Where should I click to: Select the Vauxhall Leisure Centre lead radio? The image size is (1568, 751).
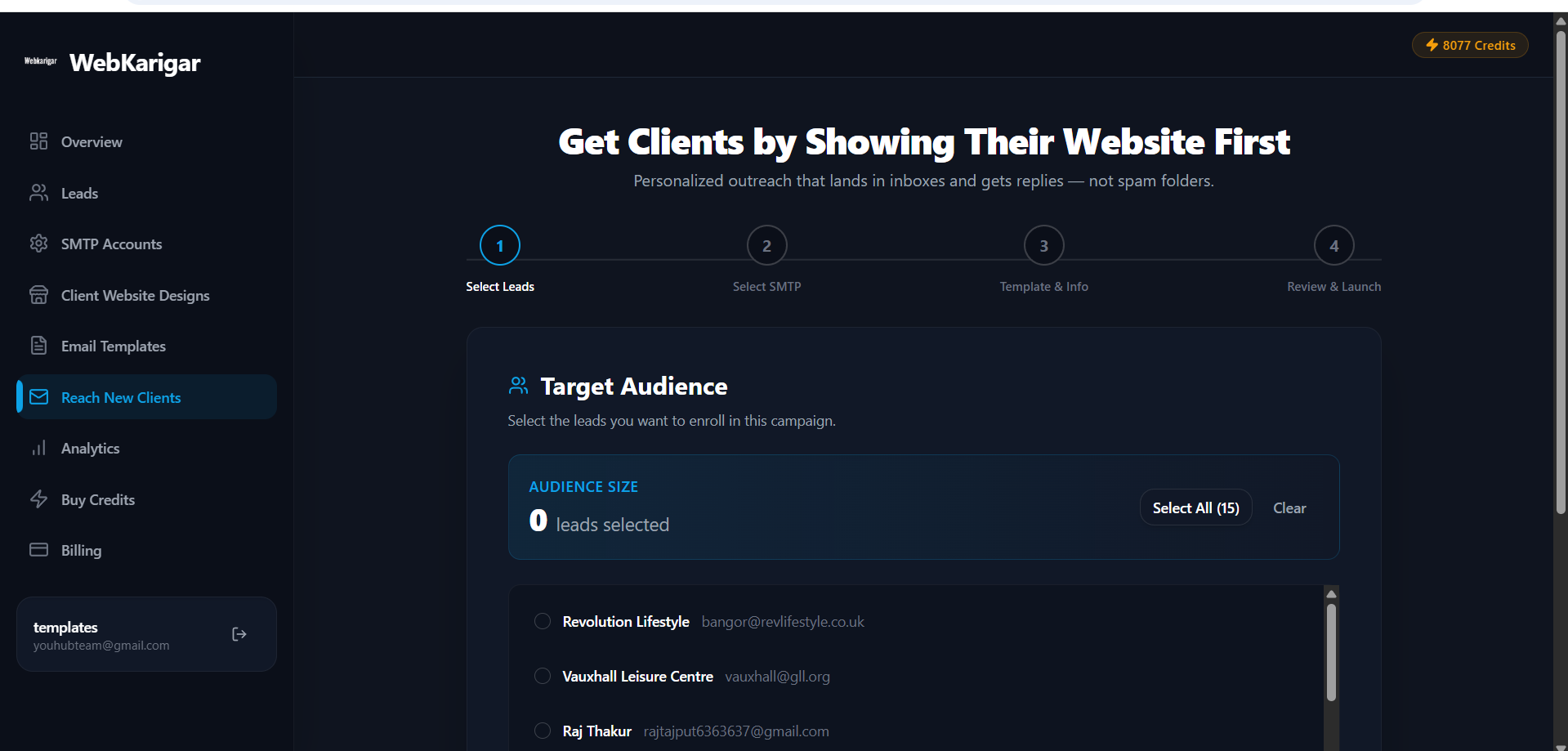pos(543,676)
